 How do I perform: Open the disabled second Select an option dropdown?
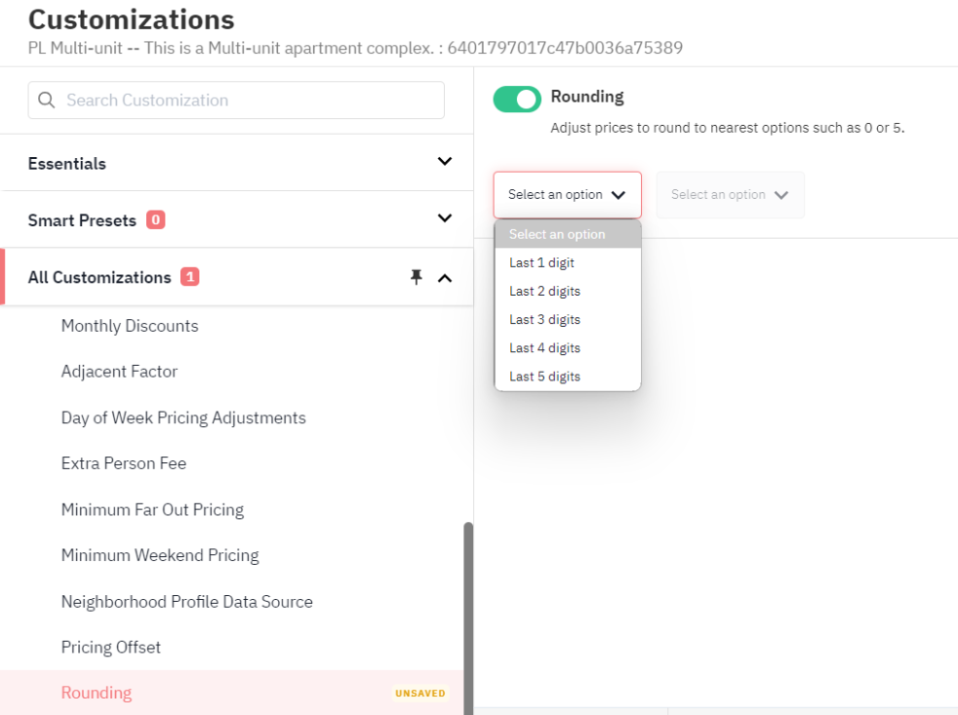[x=730, y=195]
